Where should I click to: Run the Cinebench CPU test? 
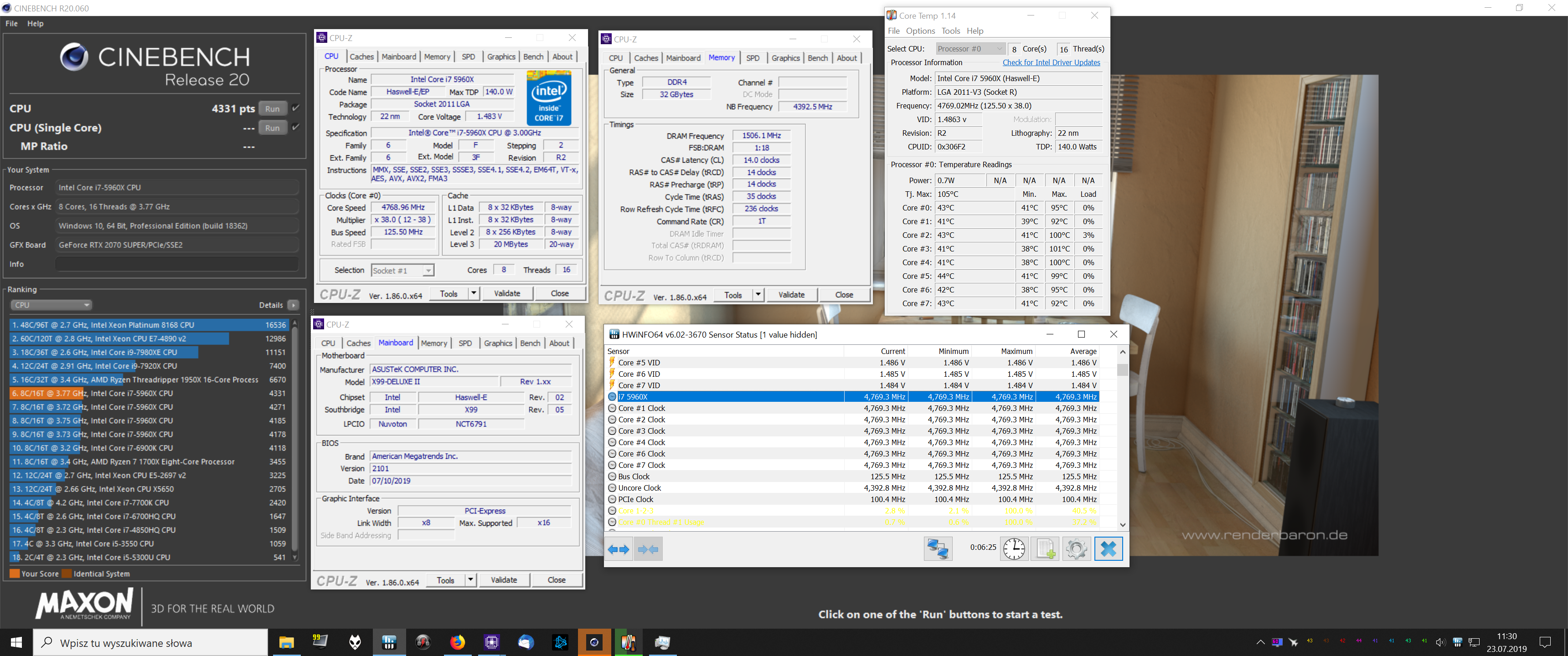point(273,108)
